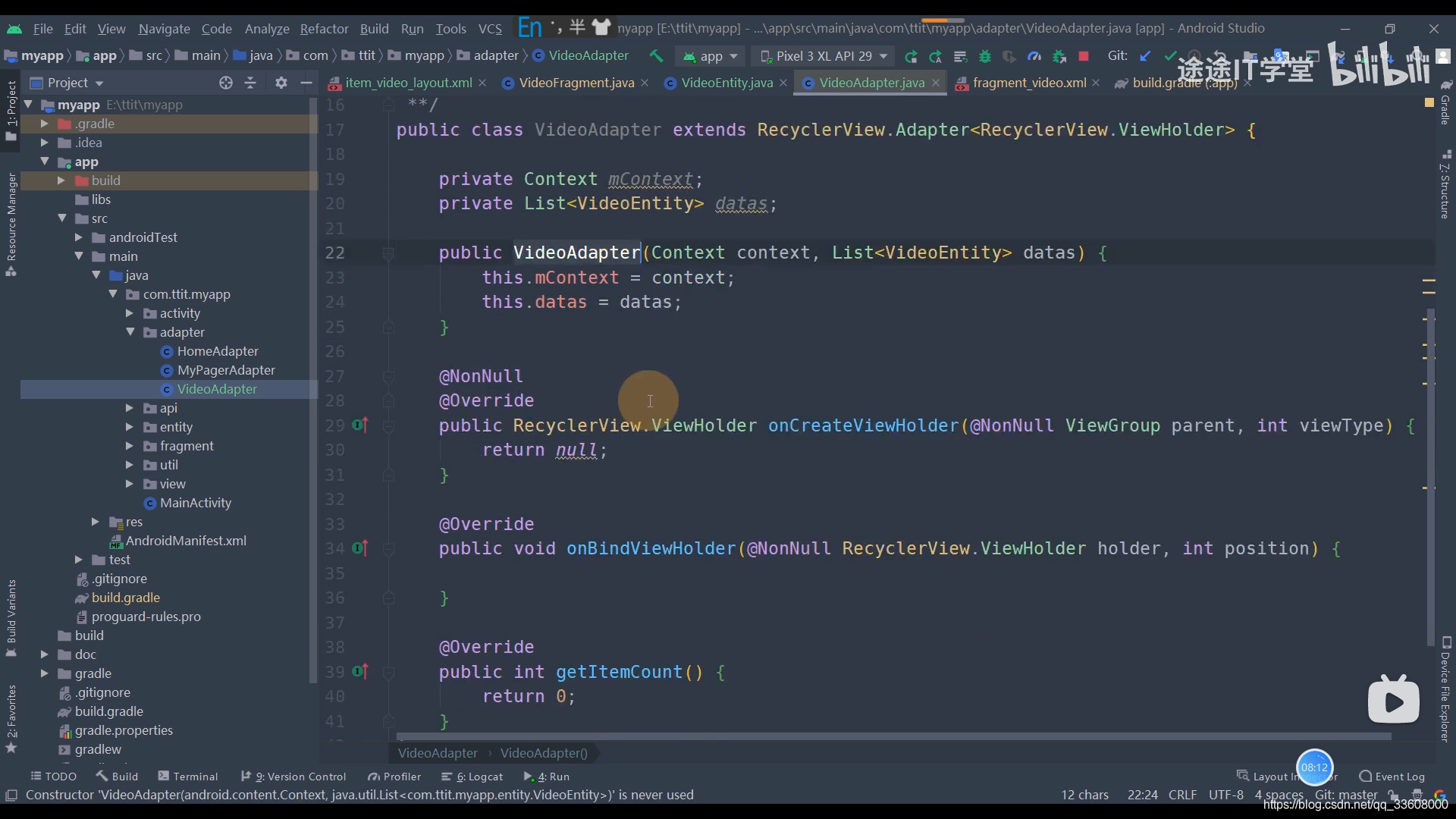Close the VideoEntity.java tab

(x=783, y=83)
